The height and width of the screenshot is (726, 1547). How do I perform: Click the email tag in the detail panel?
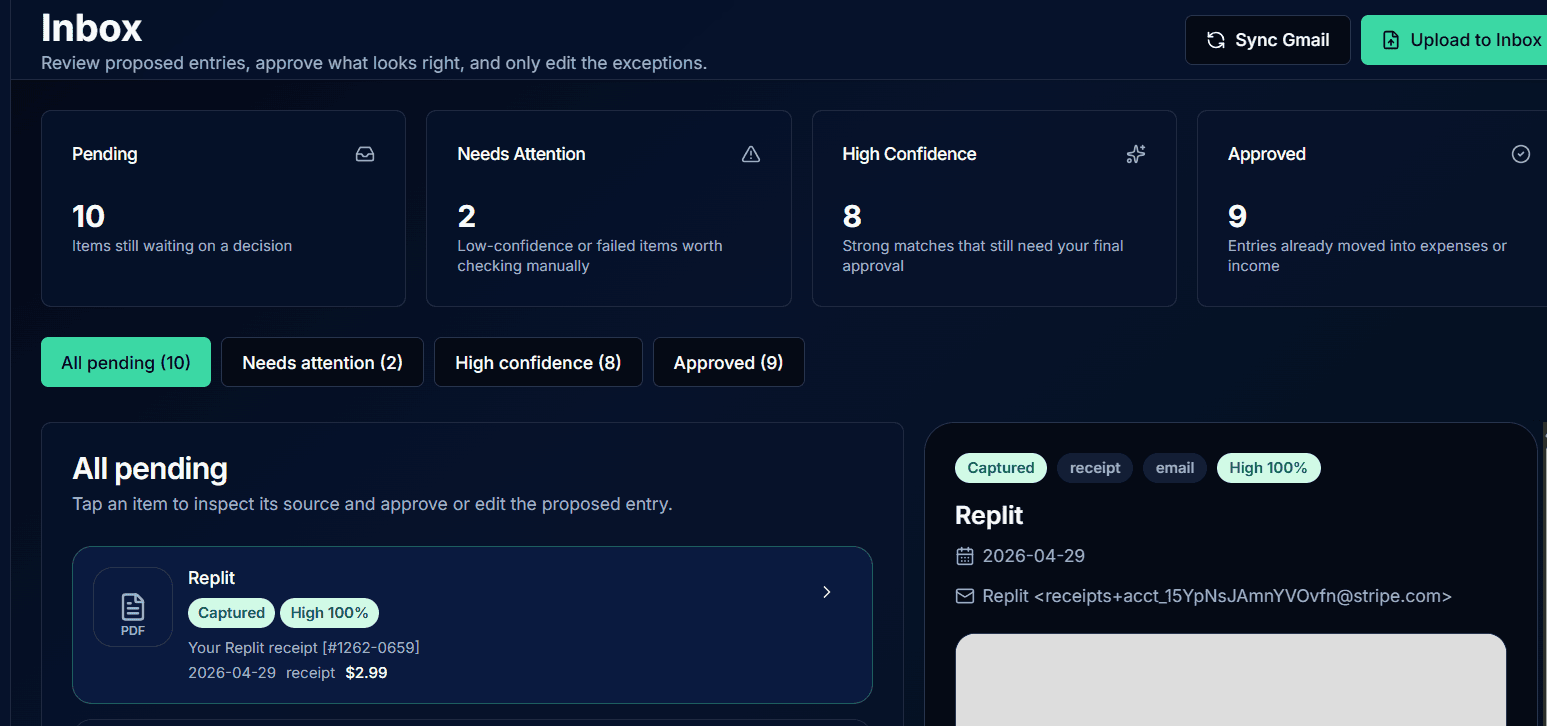tap(1175, 468)
